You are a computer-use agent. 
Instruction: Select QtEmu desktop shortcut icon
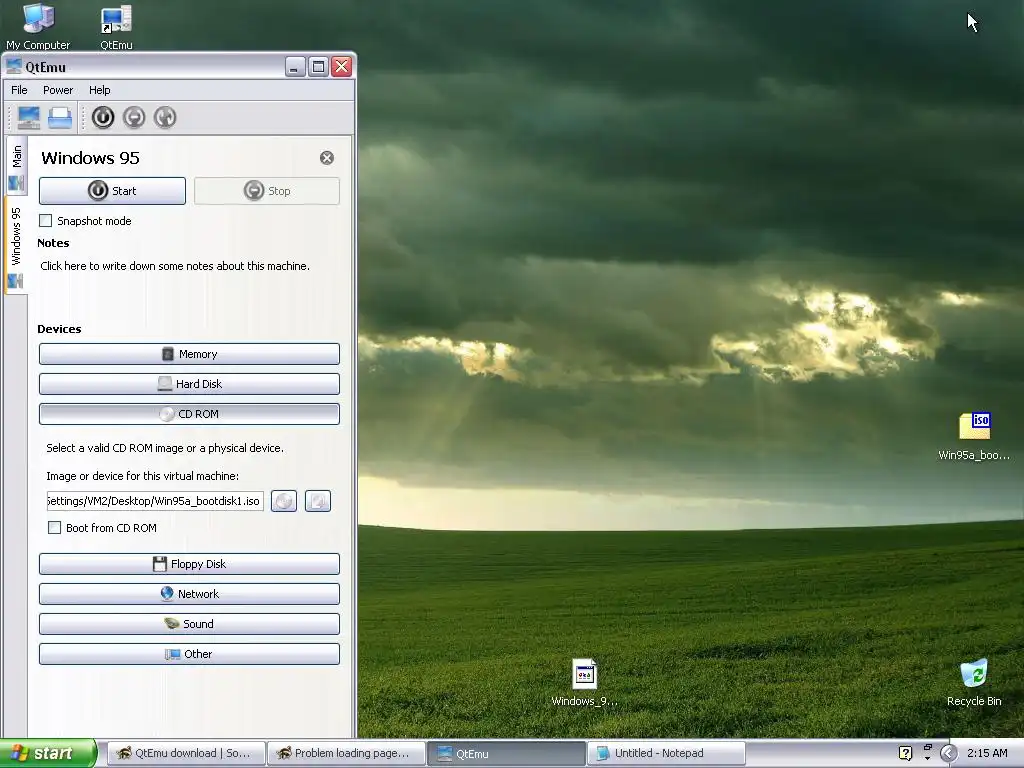click(116, 27)
